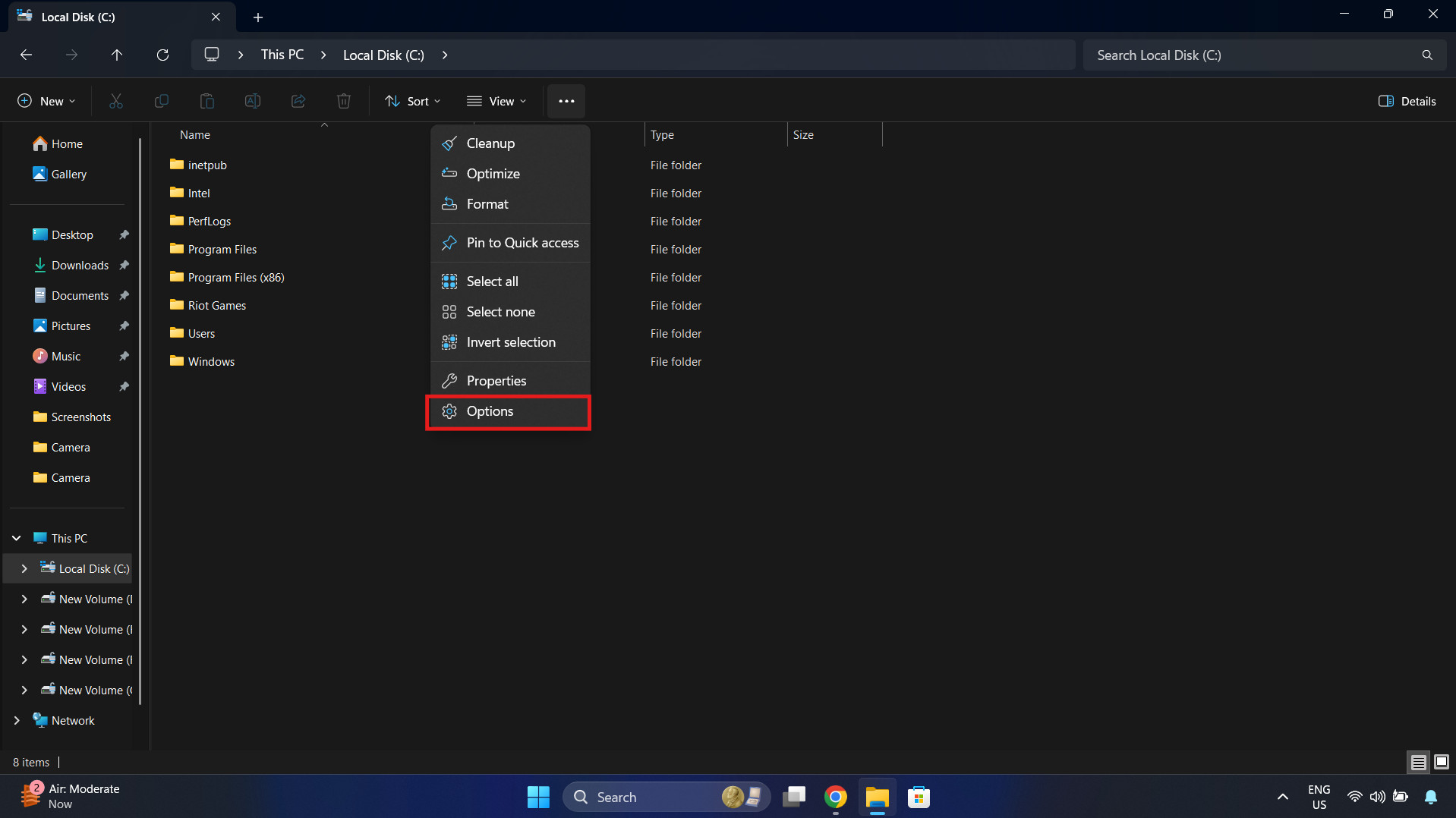Switch to details view using status bar toggle

(1418, 762)
